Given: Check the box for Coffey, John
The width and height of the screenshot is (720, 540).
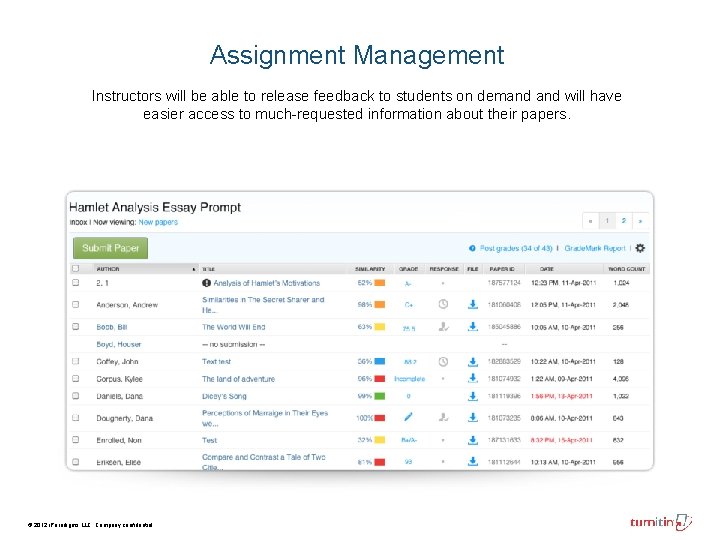Looking at the screenshot, I should 76,361.
